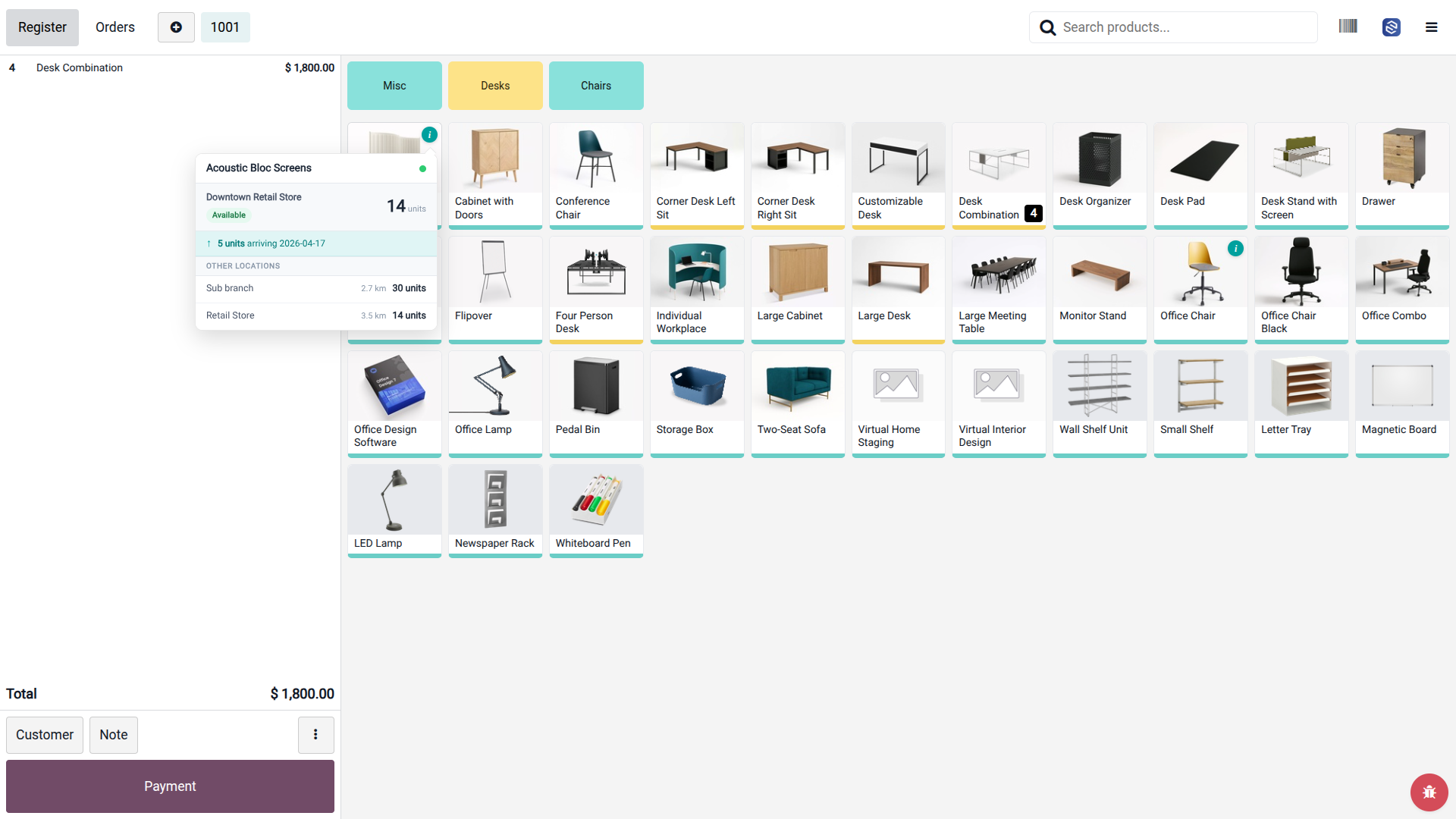The width and height of the screenshot is (1456, 819).
Task: Add Whiteboard Pen to the order
Action: click(596, 511)
